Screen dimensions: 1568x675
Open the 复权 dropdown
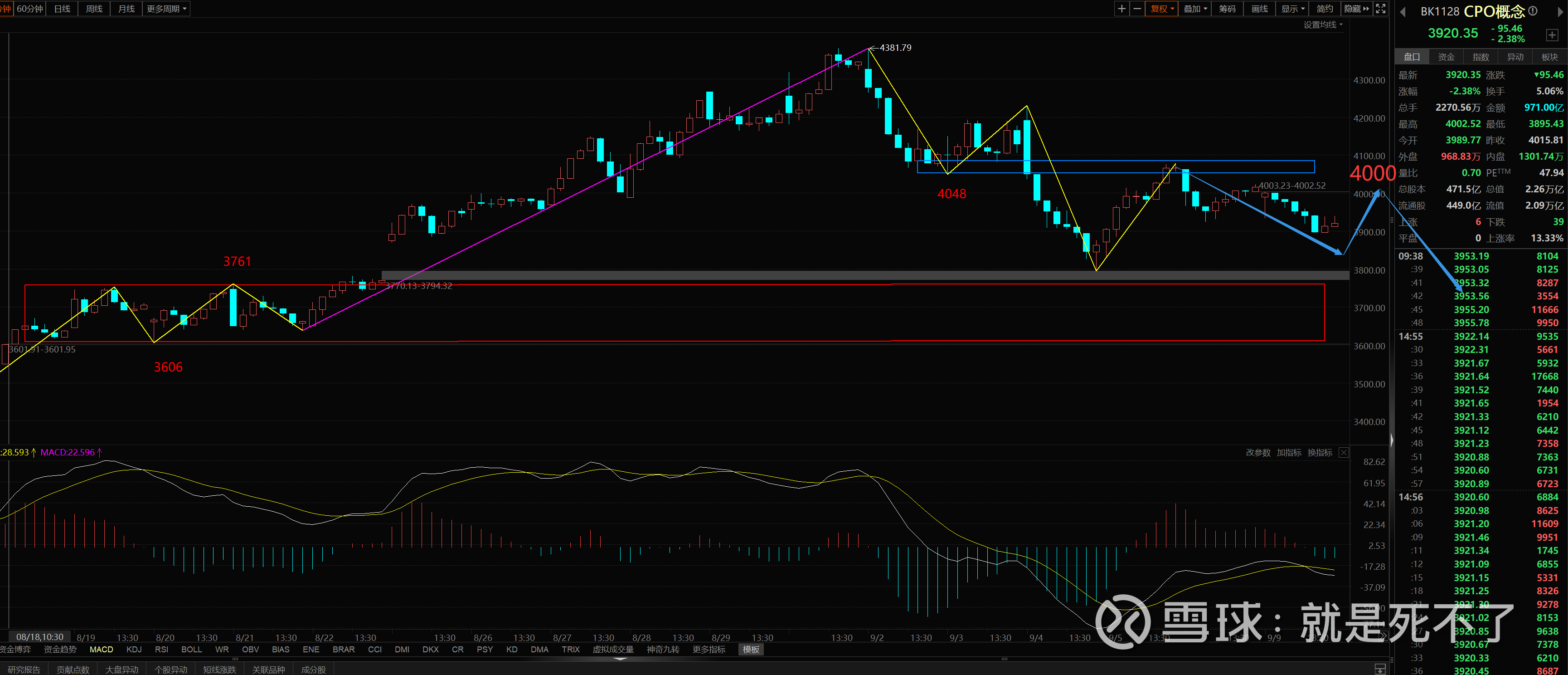(1162, 9)
